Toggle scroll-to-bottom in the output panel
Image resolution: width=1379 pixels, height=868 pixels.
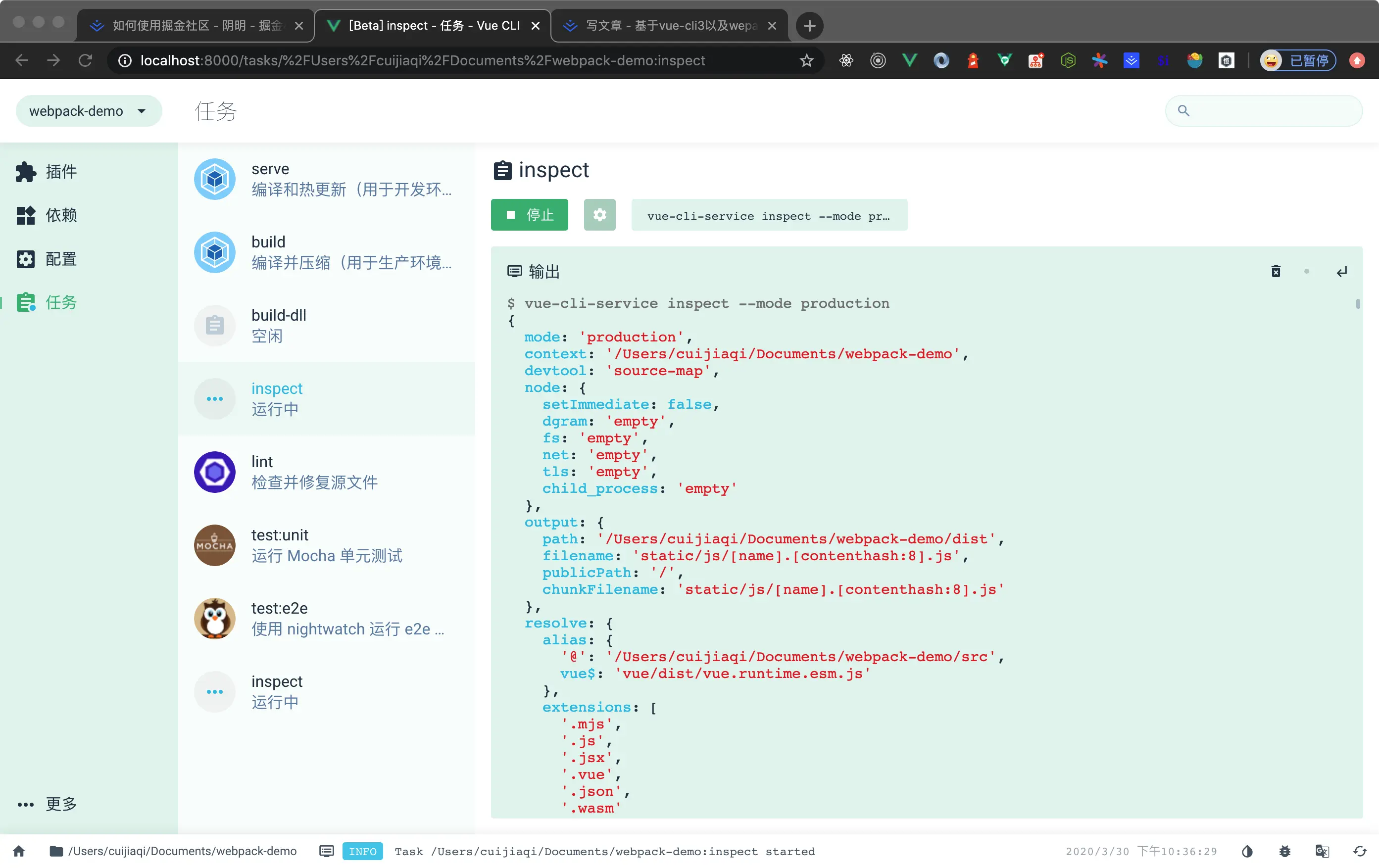[x=1342, y=271]
